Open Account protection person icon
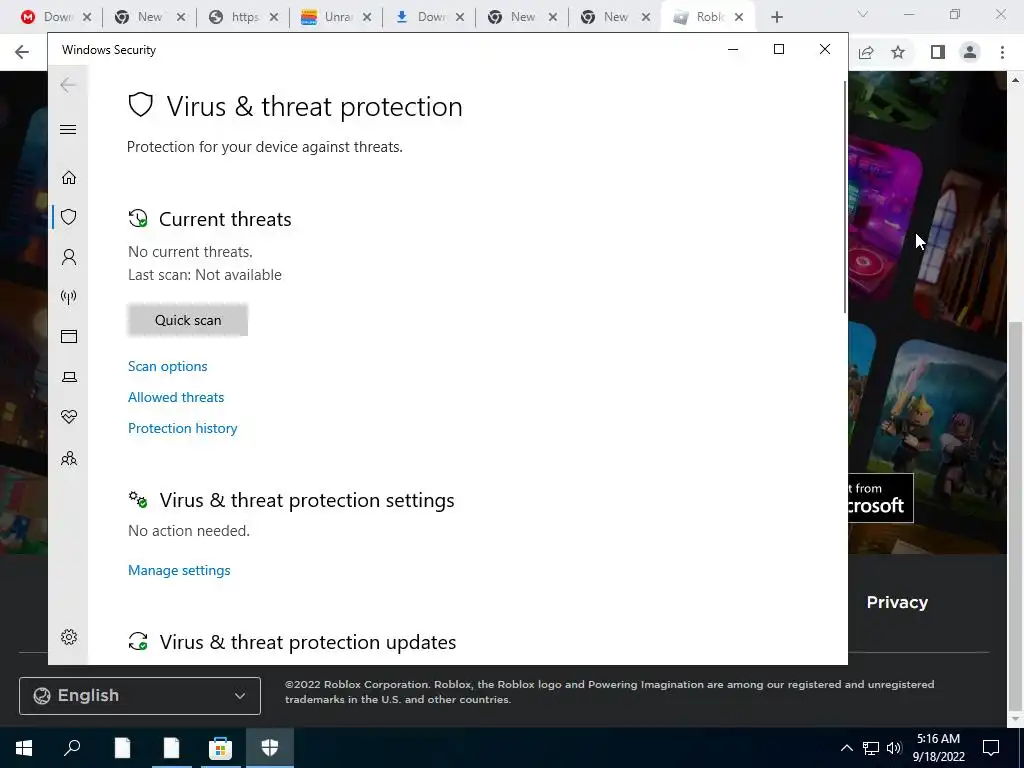 69,257
